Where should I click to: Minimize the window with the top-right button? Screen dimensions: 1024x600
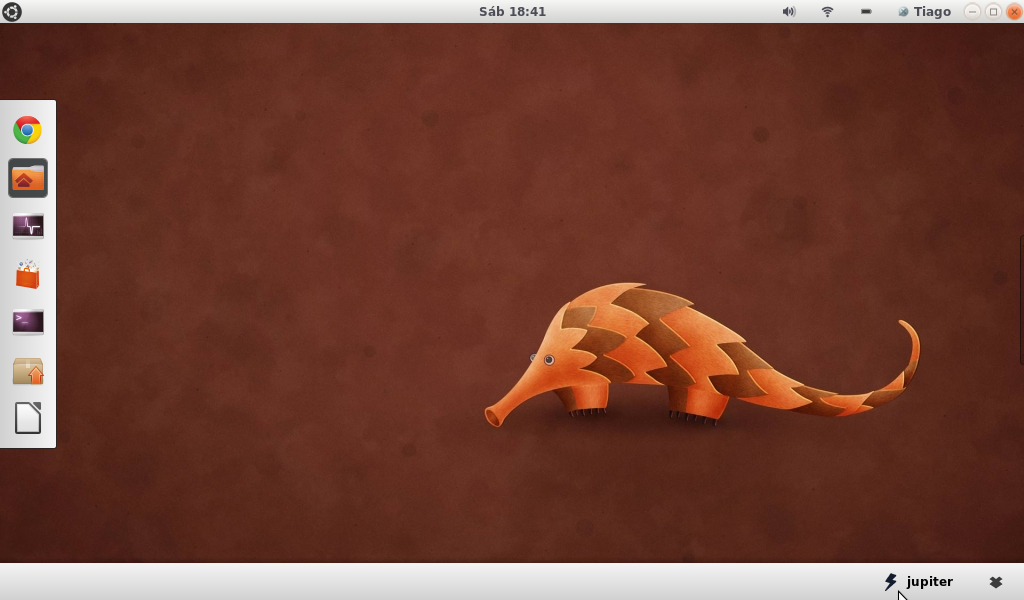(972, 11)
